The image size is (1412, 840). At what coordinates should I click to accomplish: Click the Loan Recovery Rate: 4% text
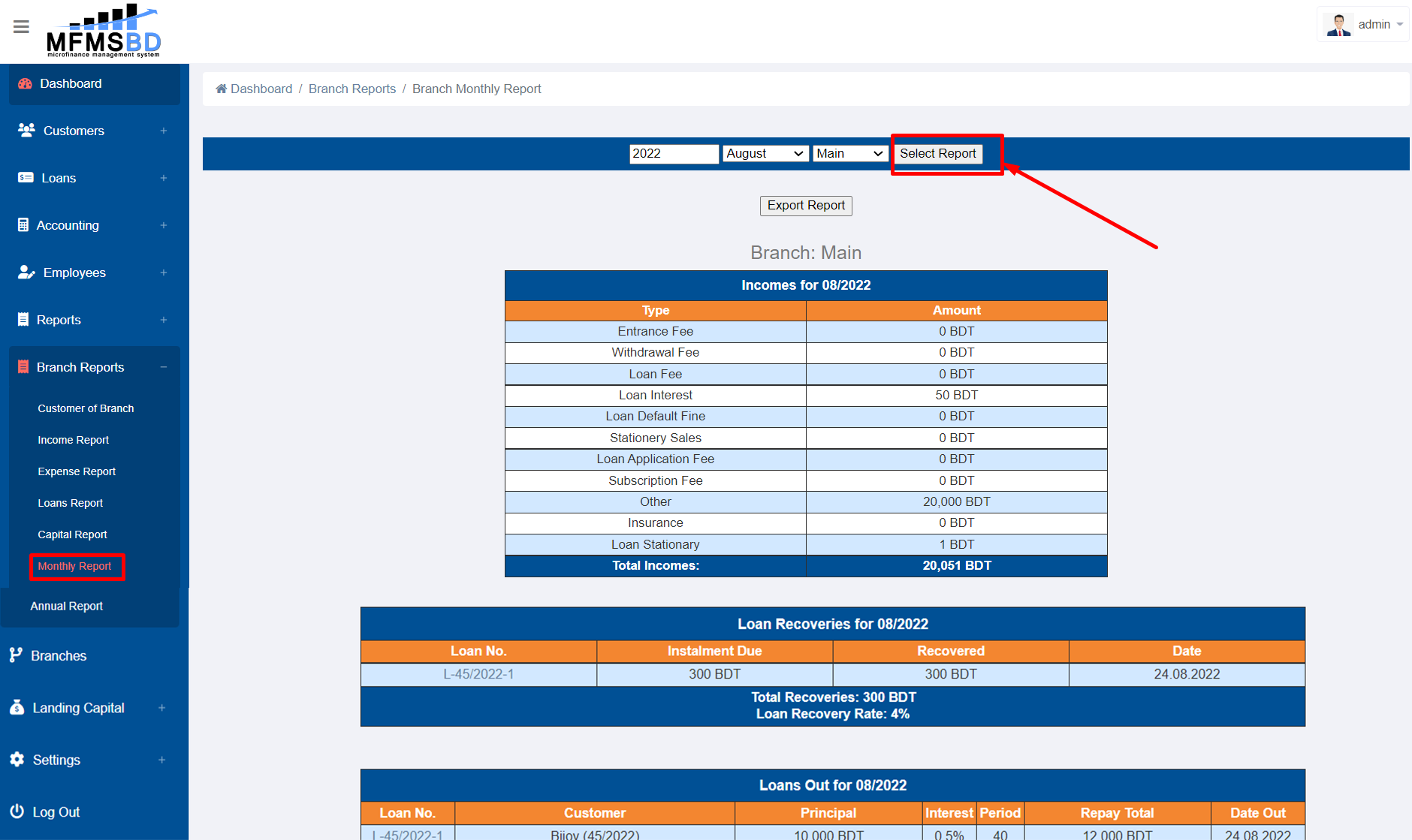point(833,714)
